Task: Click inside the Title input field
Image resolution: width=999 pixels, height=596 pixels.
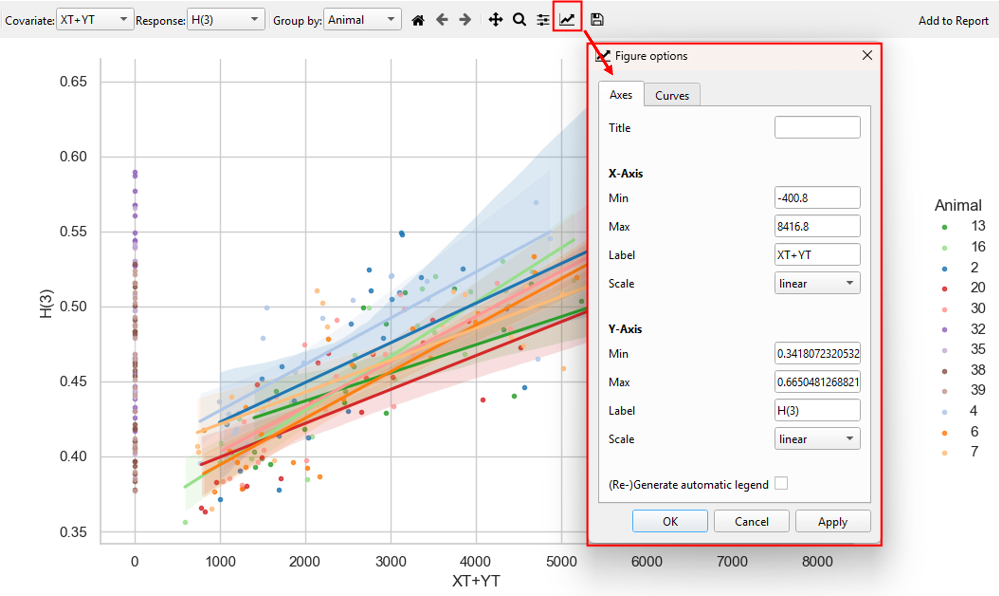Action: click(x=816, y=126)
